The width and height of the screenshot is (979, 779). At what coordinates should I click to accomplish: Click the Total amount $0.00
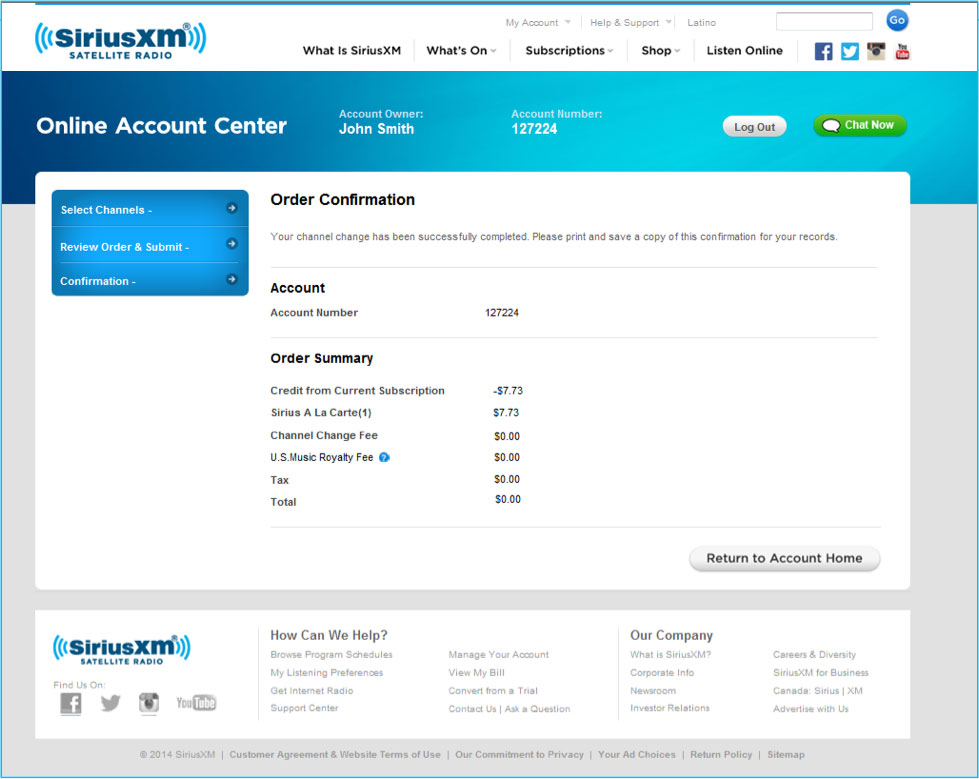[x=508, y=499]
